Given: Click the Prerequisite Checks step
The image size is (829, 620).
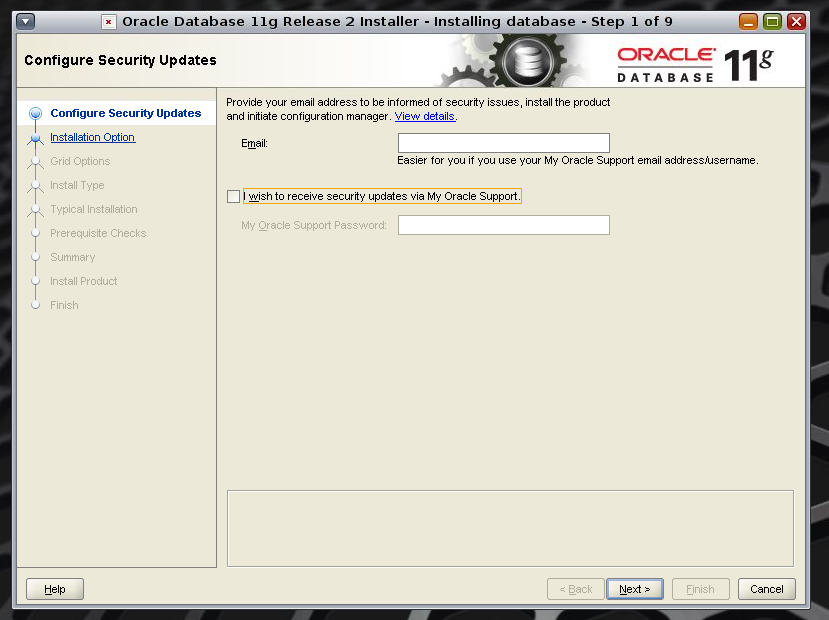Looking at the screenshot, I should pyautogui.click(x=98, y=233).
